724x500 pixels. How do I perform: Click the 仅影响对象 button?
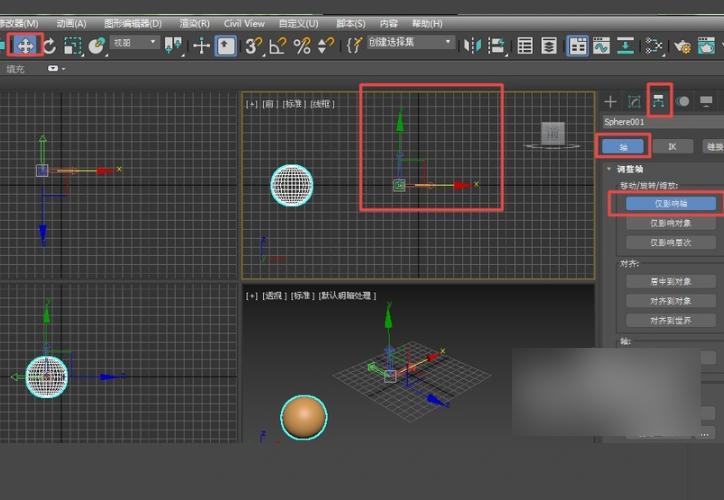tap(671, 223)
